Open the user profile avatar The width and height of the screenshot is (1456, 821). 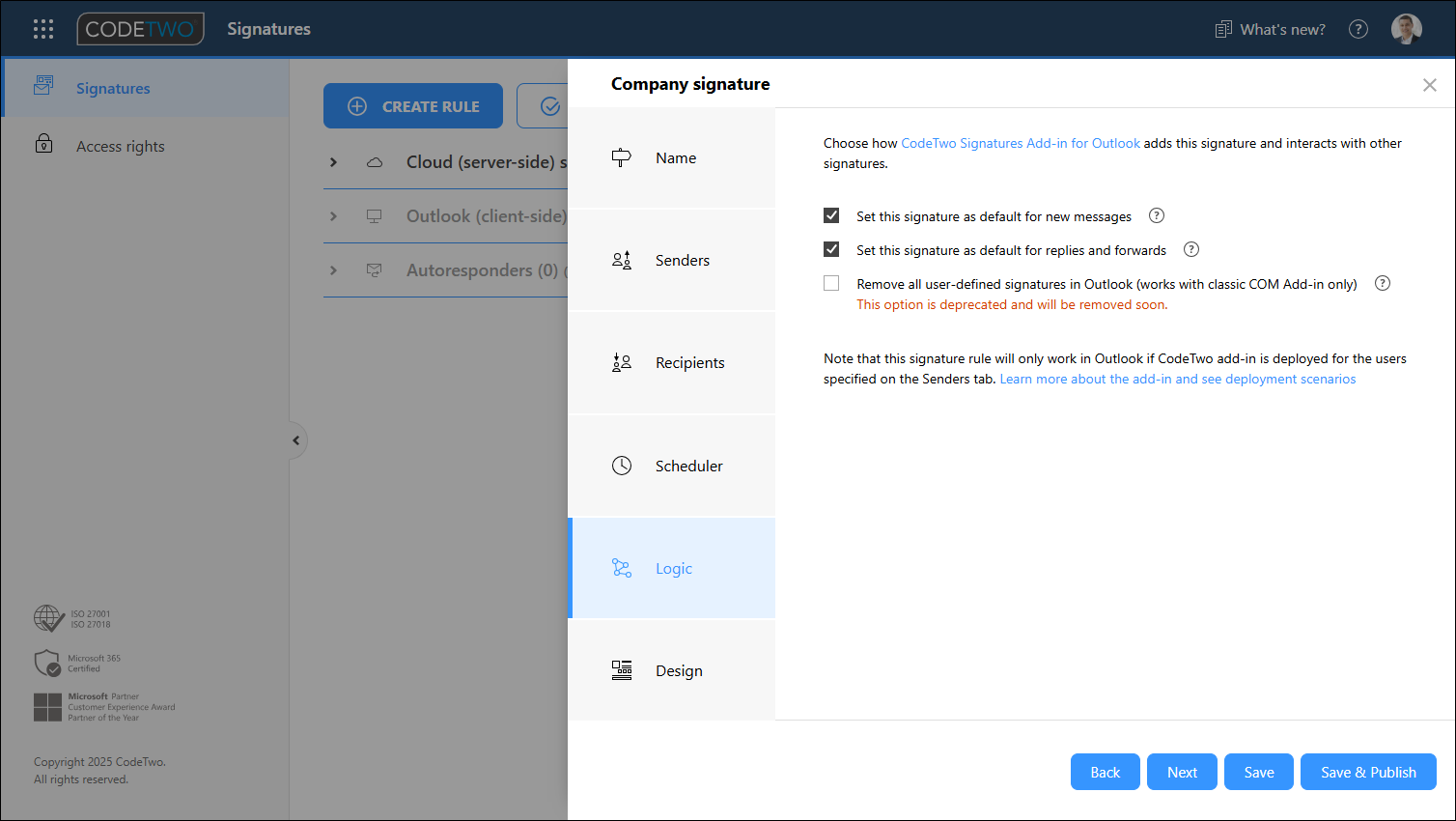pyautogui.click(x=1407, y=29)
